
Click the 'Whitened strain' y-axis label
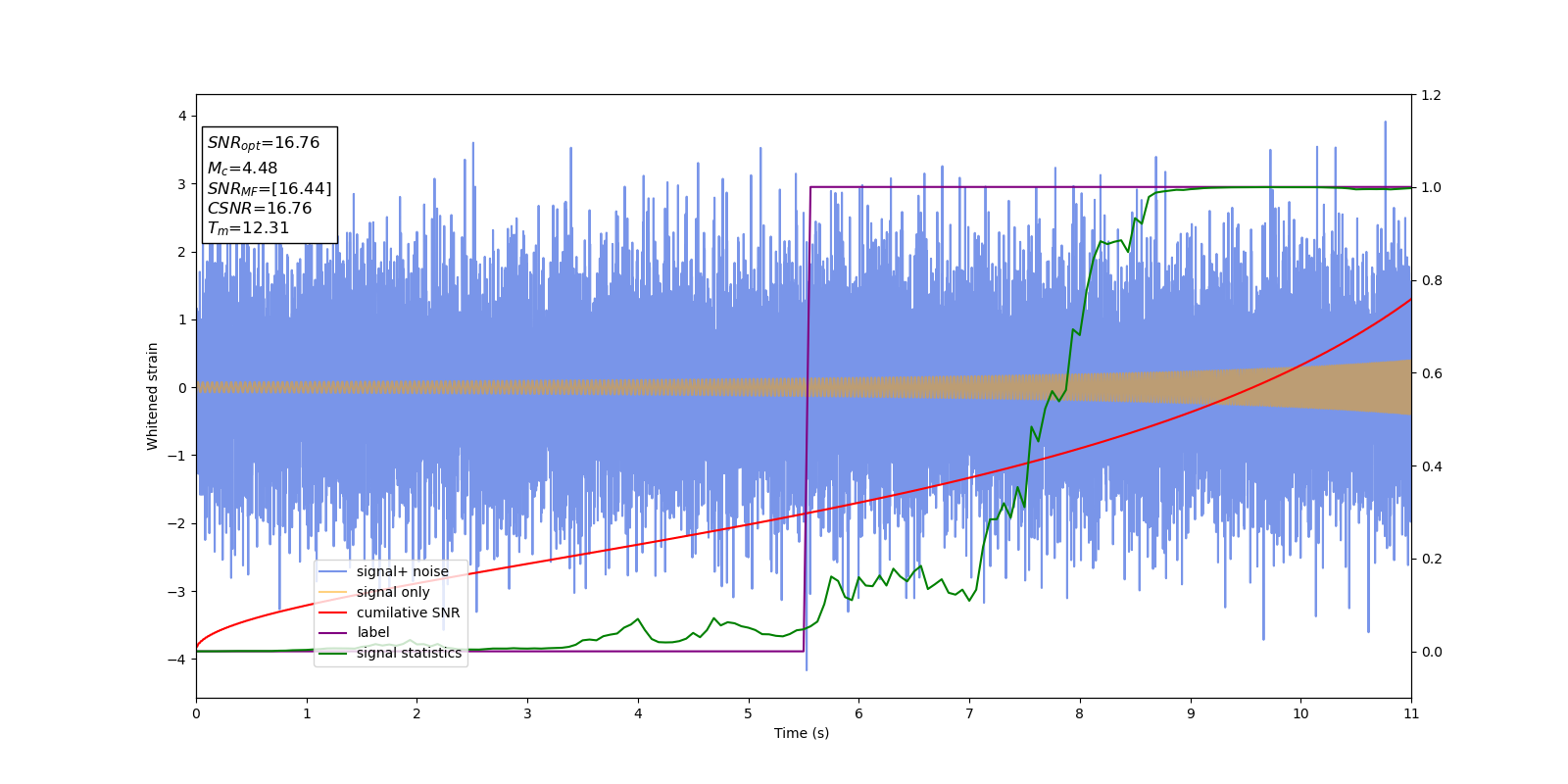tap(152, 396)
